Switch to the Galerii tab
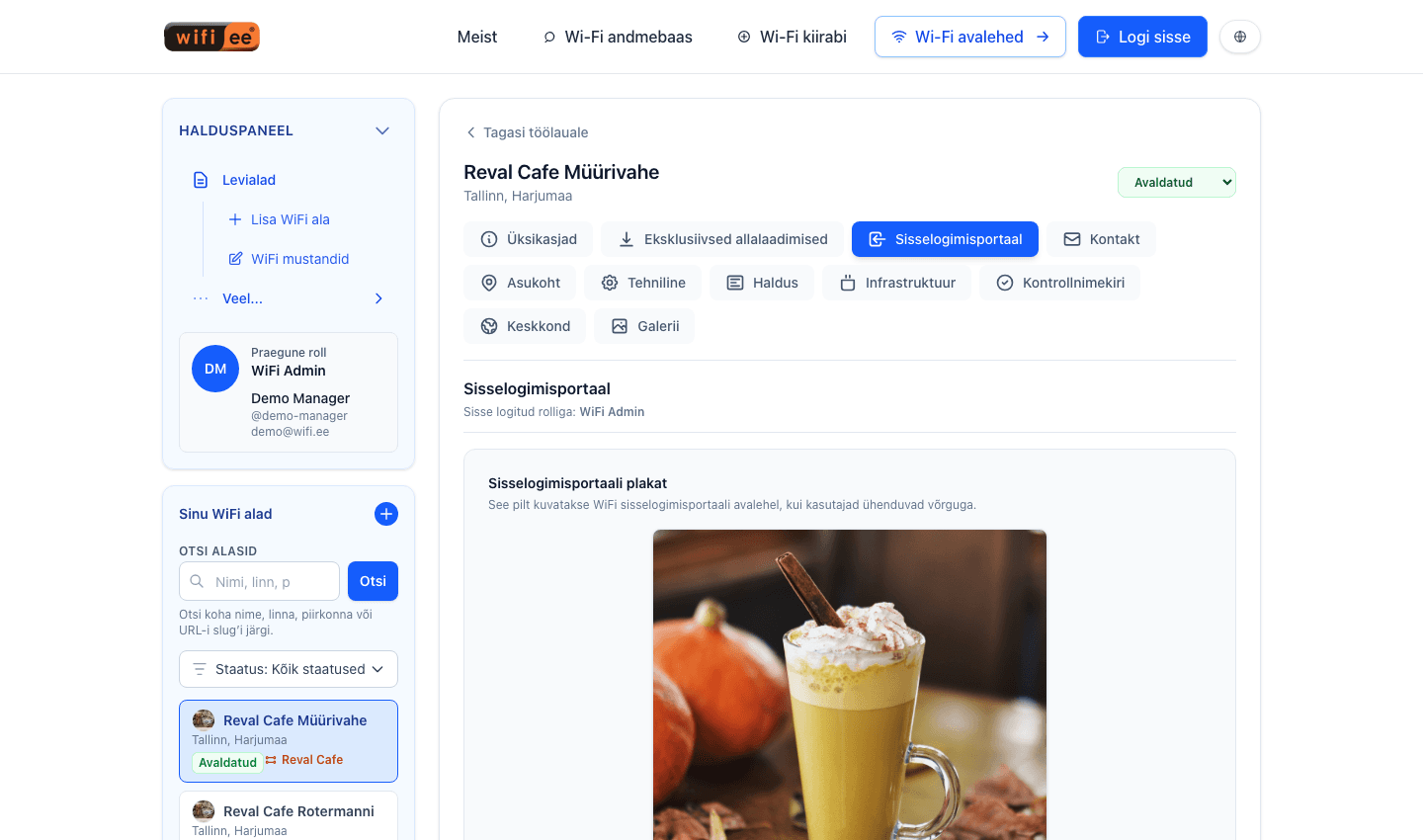Screen dimensions: 1423x840 click(644, 326)
